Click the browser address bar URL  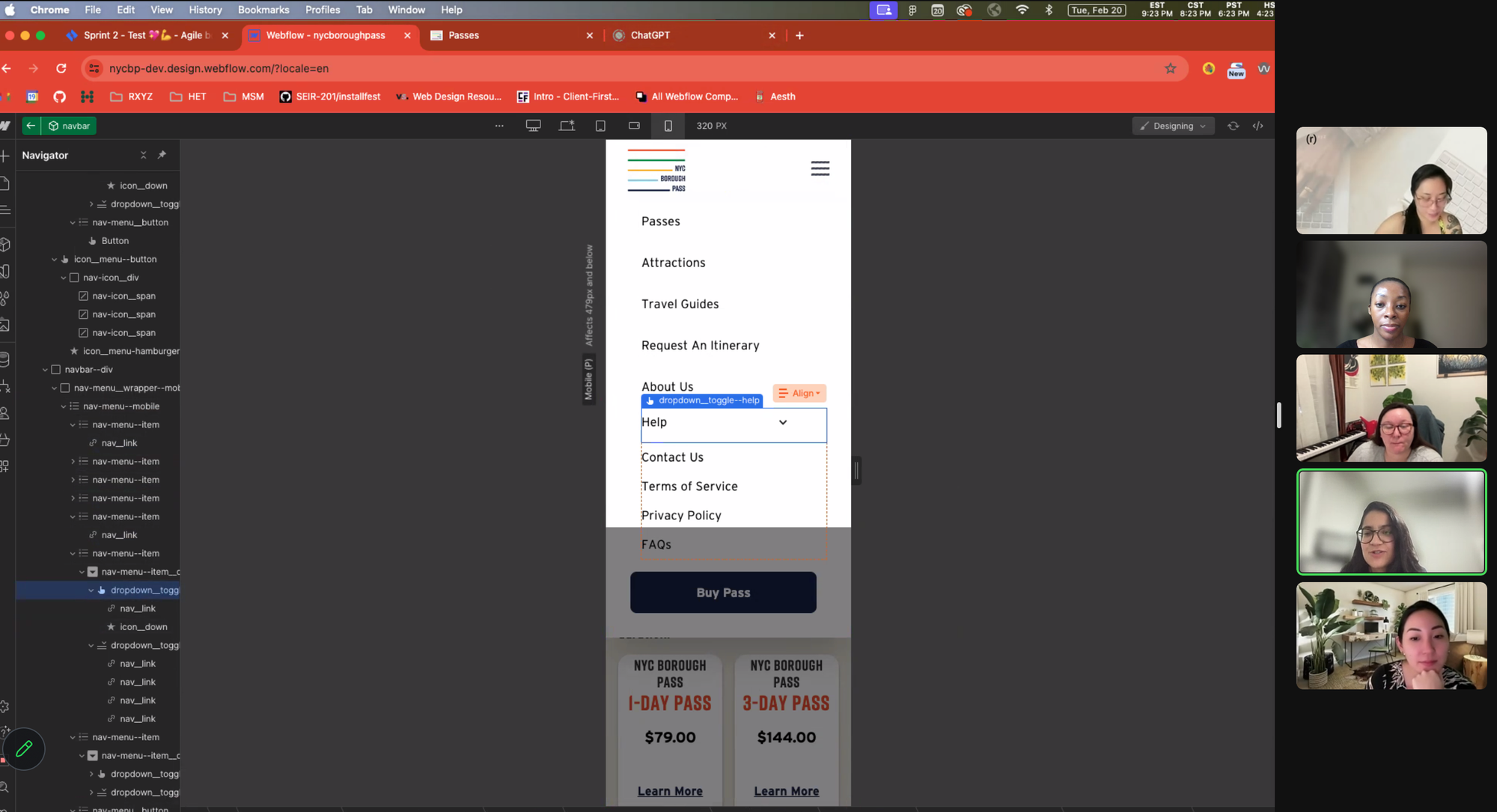coord(219,68)
